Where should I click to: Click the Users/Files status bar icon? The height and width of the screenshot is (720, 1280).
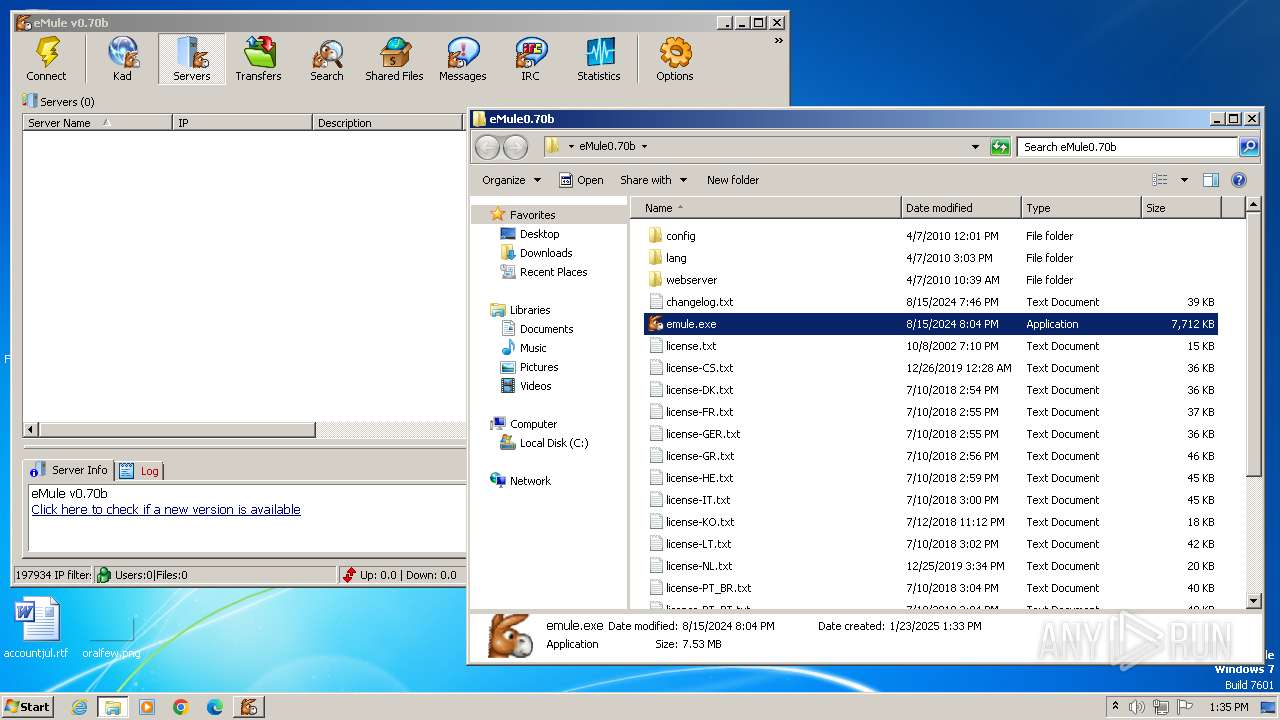[x=104, y=575]
